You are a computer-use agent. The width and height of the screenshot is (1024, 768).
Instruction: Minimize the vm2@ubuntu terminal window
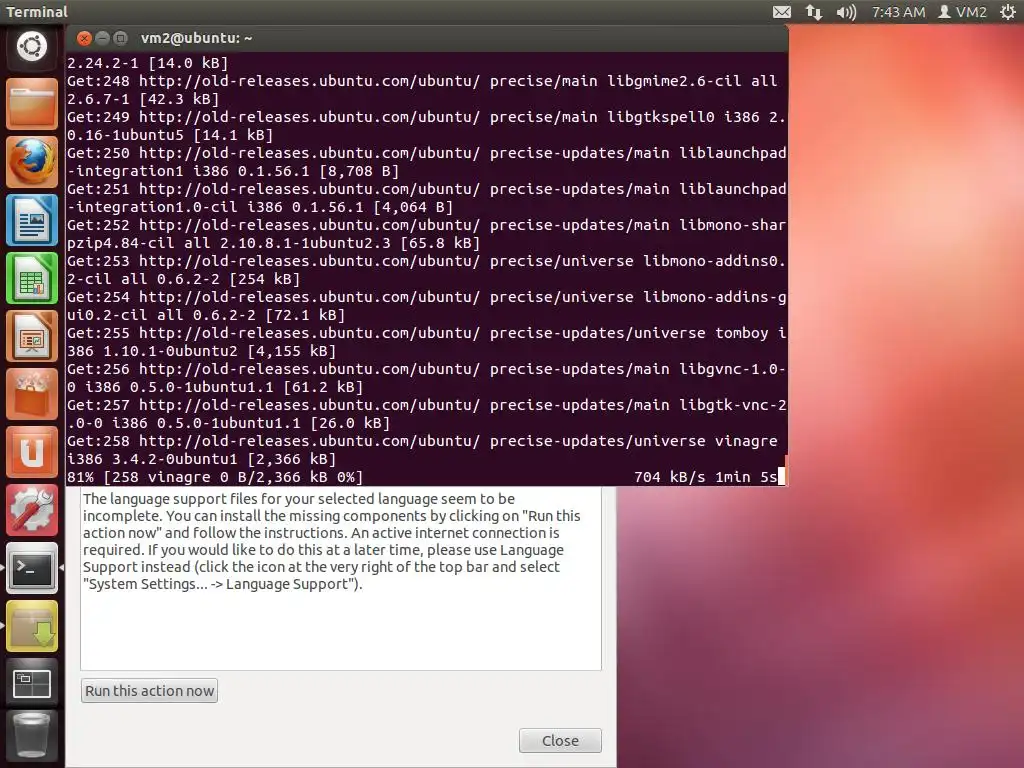[x=102, y=39]
